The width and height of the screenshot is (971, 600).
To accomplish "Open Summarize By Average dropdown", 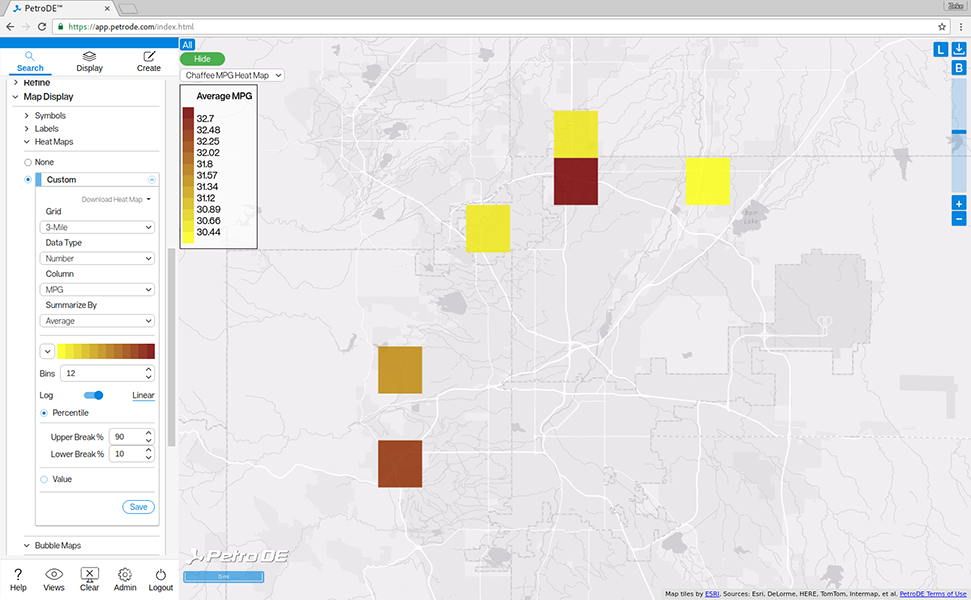I will point(97,321).
